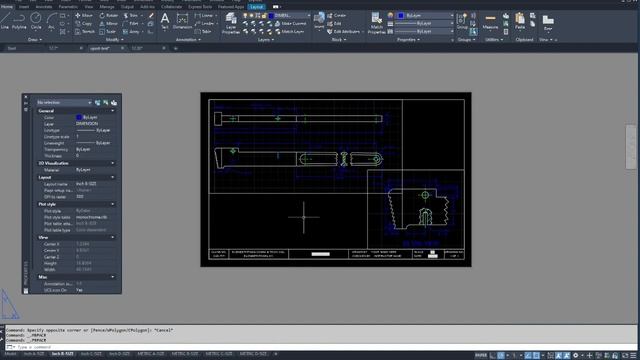Screen dimensions: 640x360
Task: Select the Circle tool
Action: pos(36,21)
